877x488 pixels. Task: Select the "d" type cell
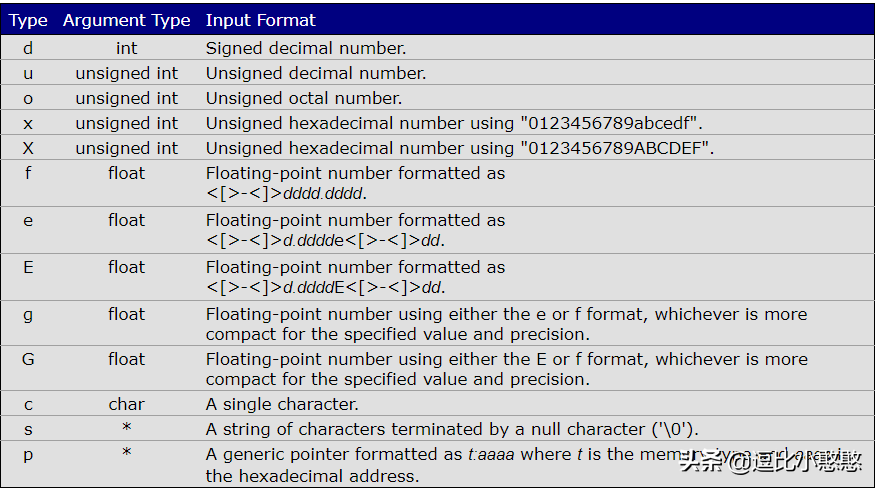(x=28, y=48)
